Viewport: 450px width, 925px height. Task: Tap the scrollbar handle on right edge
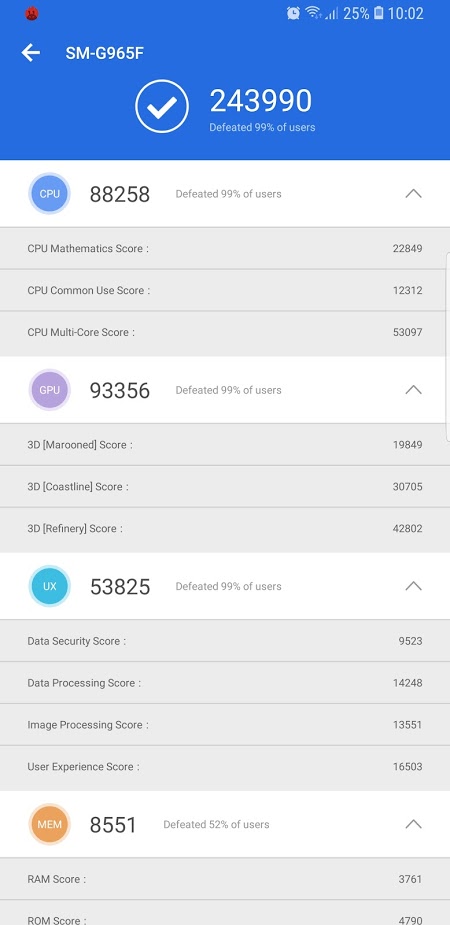(448, 347)
